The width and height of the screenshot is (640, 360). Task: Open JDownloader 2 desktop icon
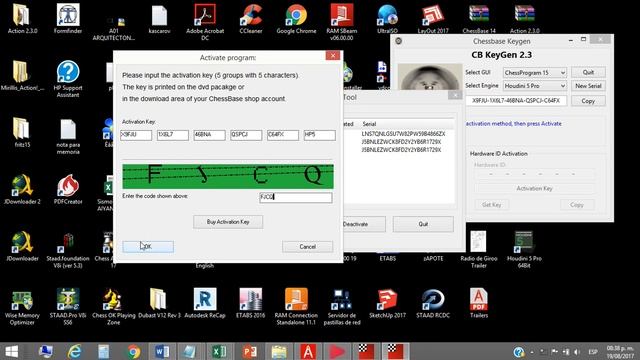point(22,189)
